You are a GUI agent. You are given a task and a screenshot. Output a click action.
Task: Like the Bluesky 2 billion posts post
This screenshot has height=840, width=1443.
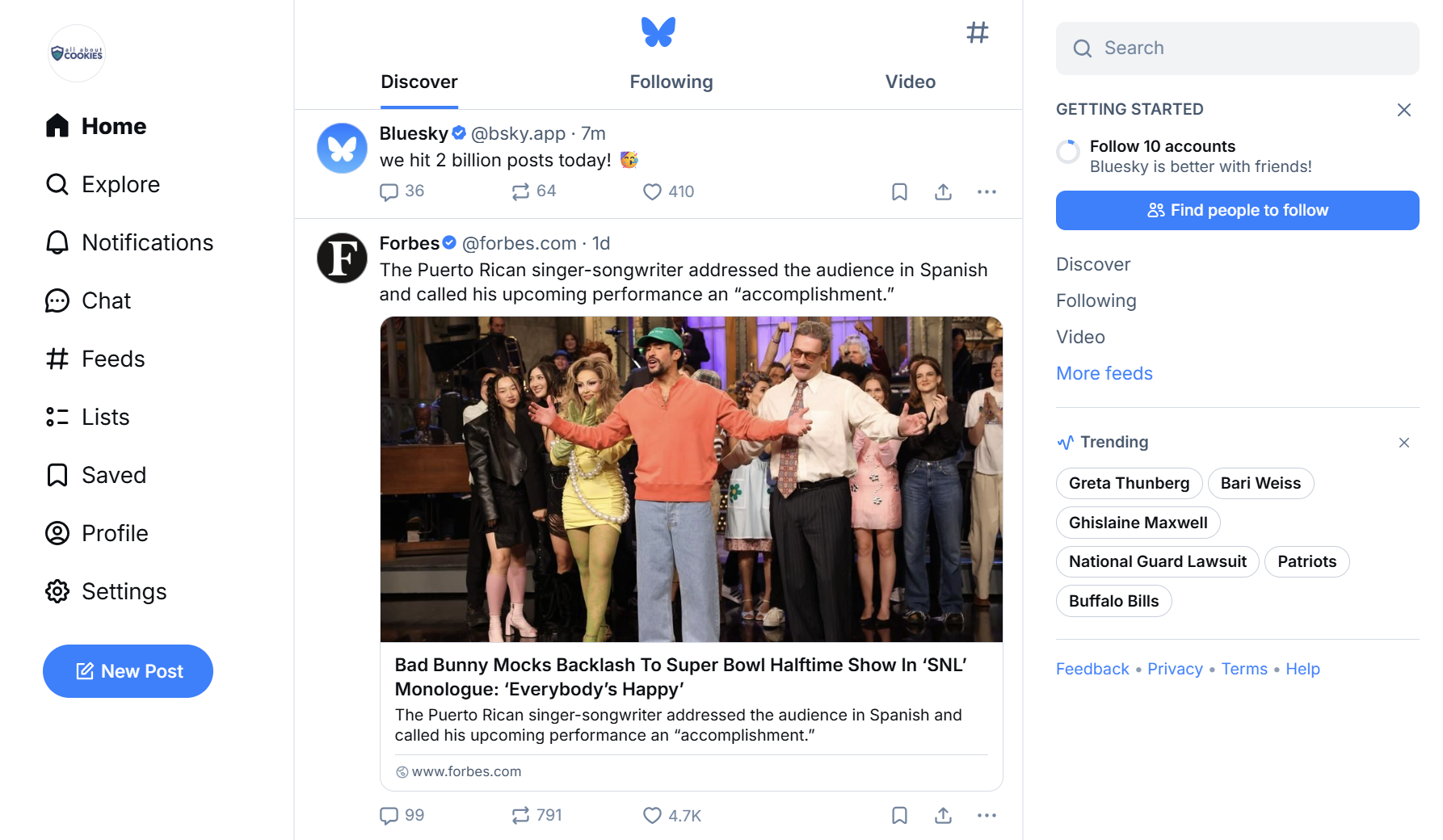tap(652, 191)
